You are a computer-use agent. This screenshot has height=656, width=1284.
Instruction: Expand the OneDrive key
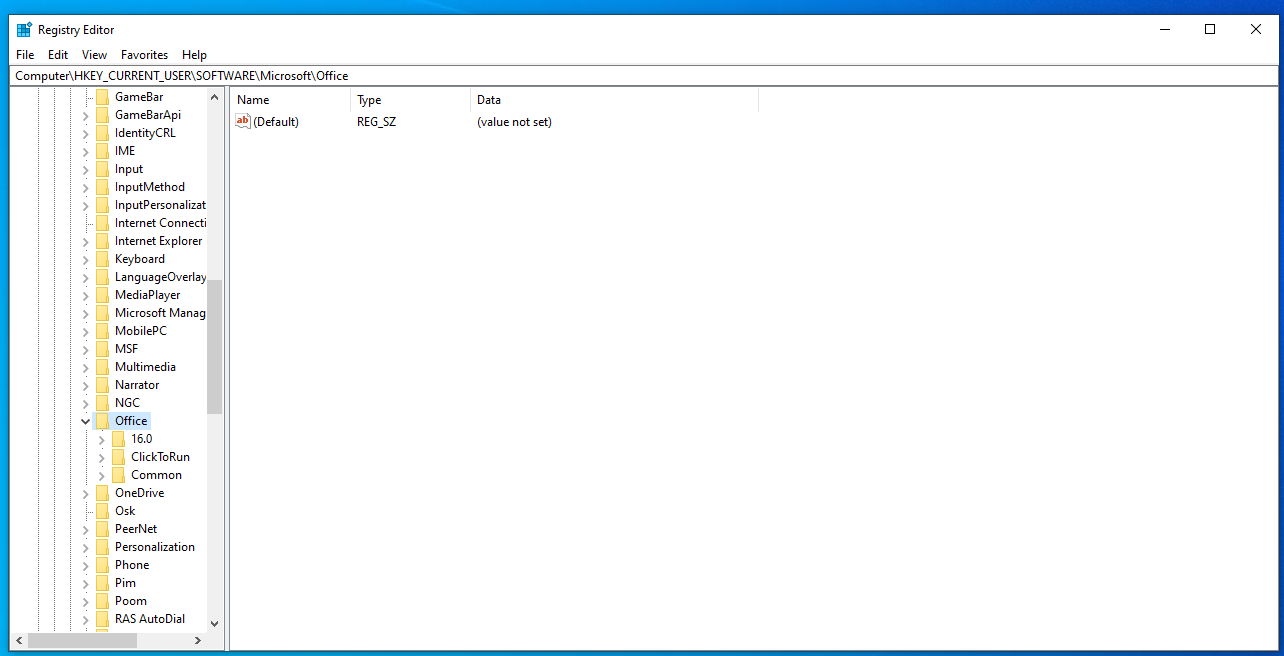(85, 493)
